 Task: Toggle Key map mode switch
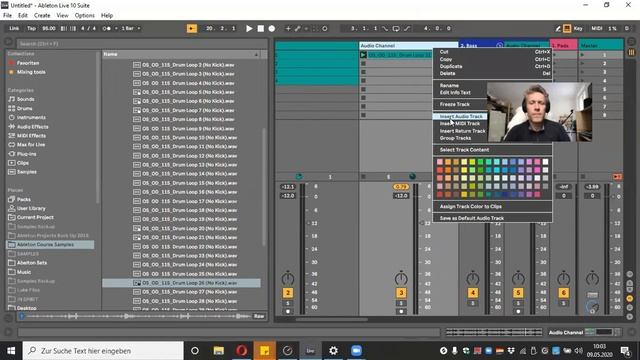(x=578, y=28)
